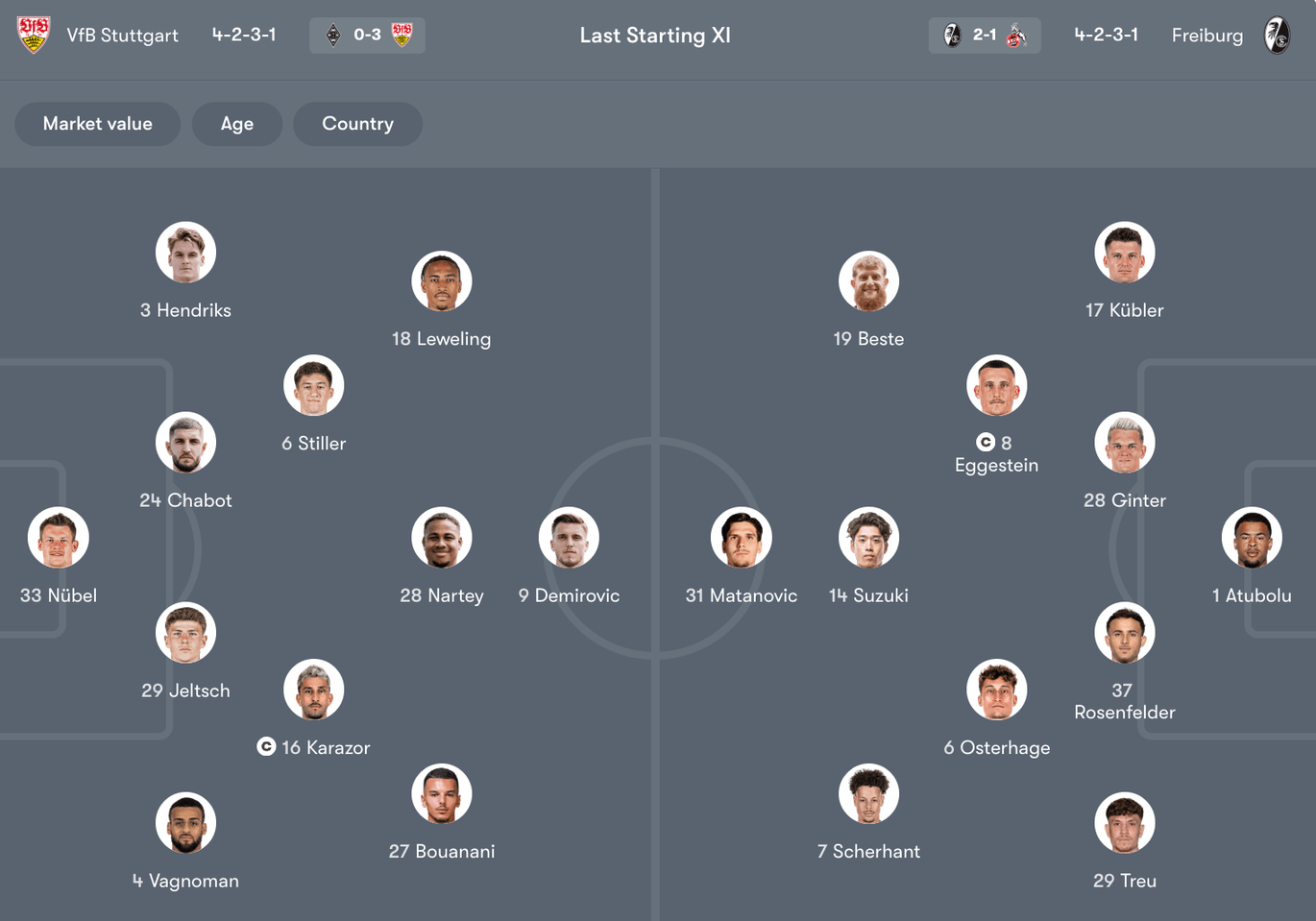The height and width of the screenshot is (921, 1316).
Task: Click the VfB Stuttgart club crest
Action: click(x=33, y=35)
